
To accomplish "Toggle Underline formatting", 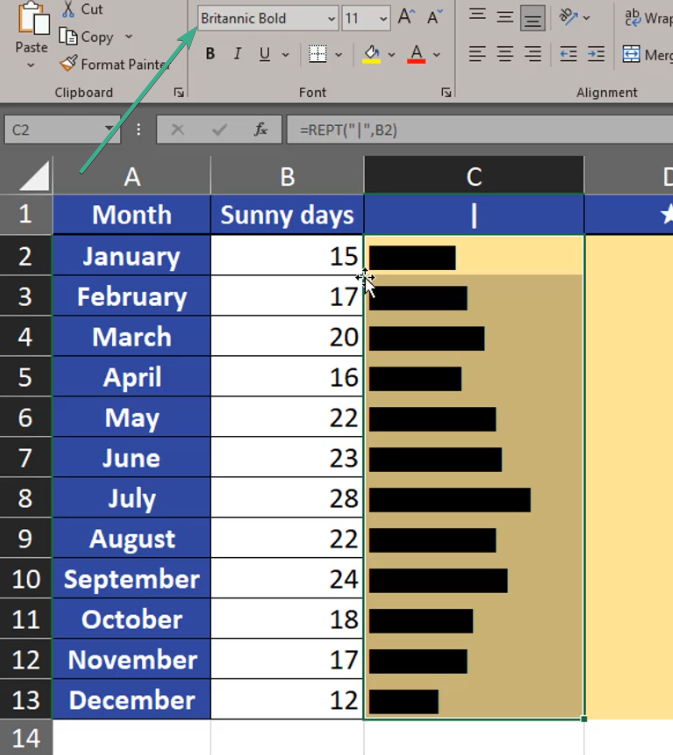I will click(264, 54).
